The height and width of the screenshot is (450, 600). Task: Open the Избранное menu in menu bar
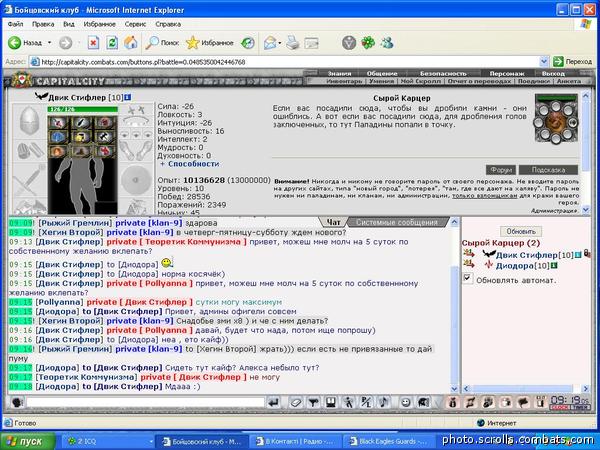coord(99,24)
